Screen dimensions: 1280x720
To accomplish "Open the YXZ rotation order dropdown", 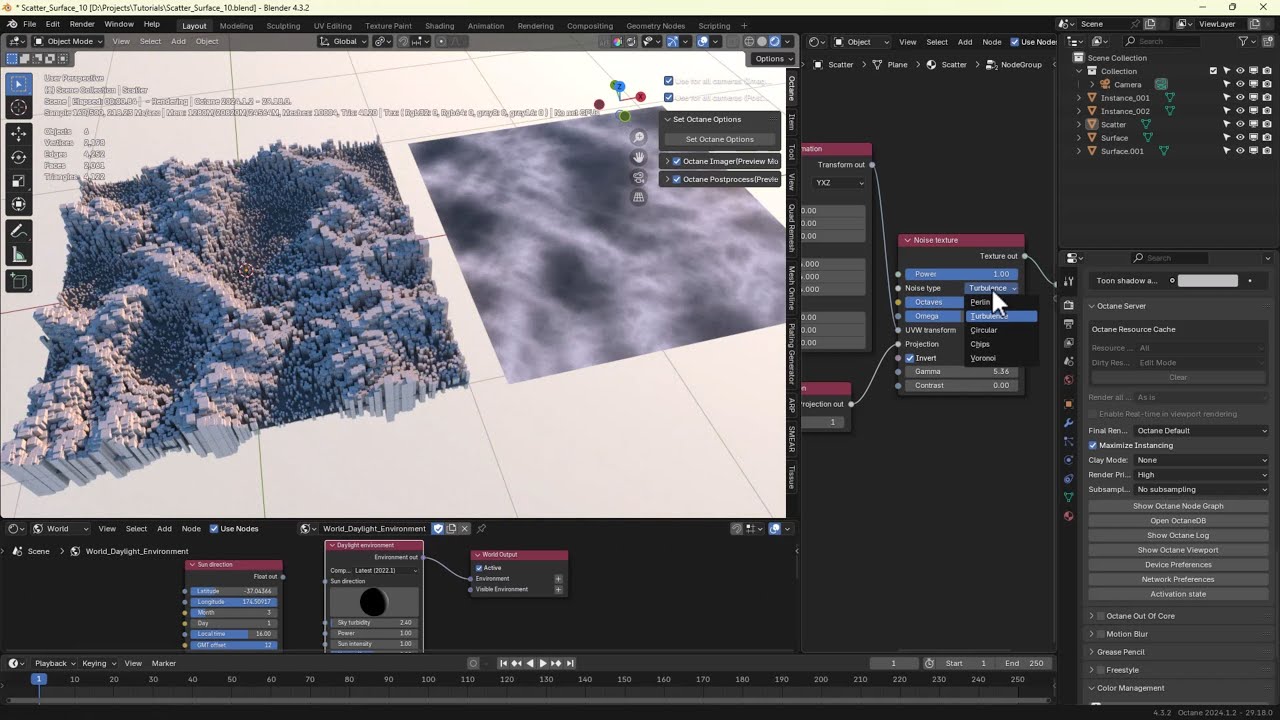I will click(x=839, y=183).
